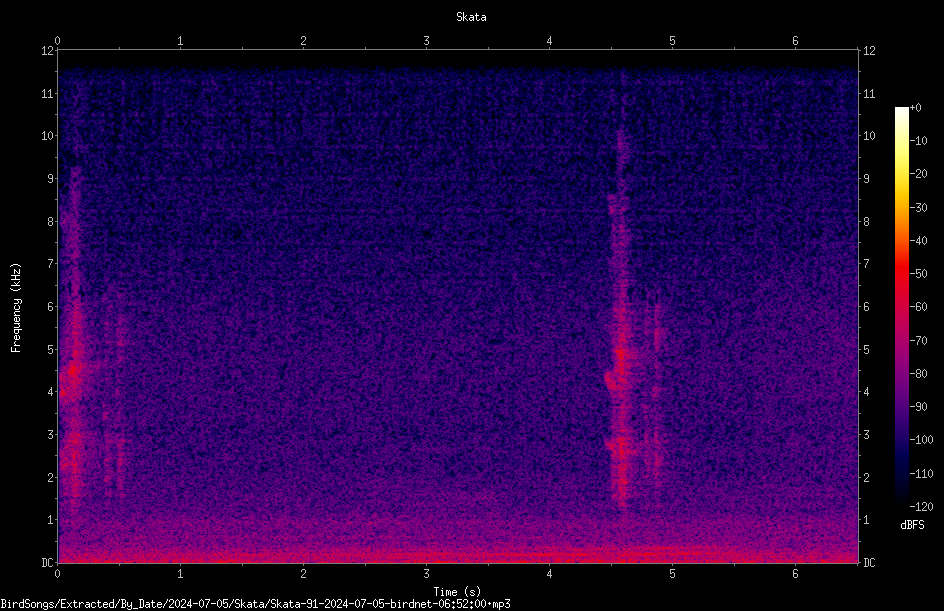Click the "8" tick on the right frequency axis
This screenshot has width=944, height=611.
pyautogui.click(x=867, y=222)
